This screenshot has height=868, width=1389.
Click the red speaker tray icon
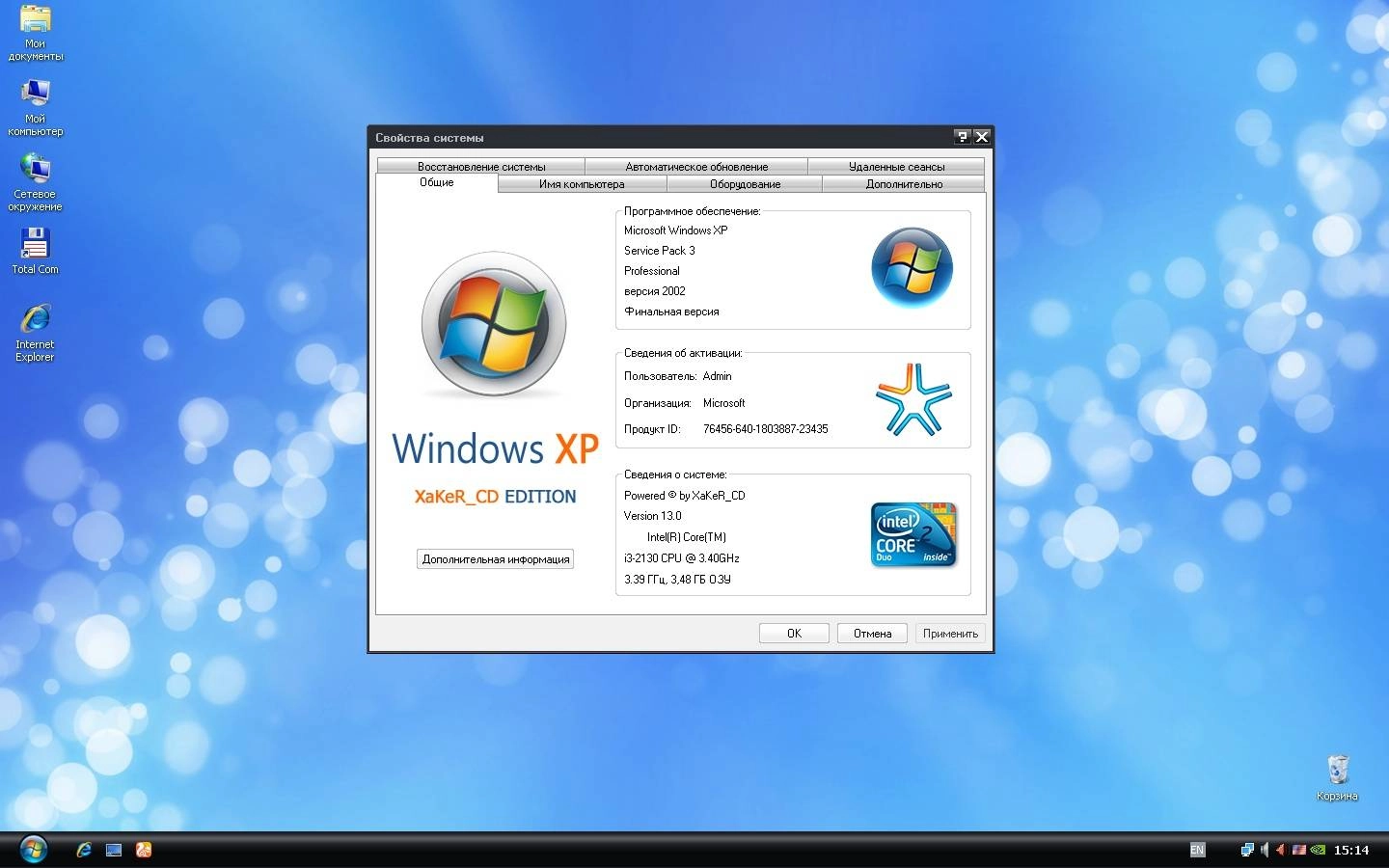pos(1281,850)
